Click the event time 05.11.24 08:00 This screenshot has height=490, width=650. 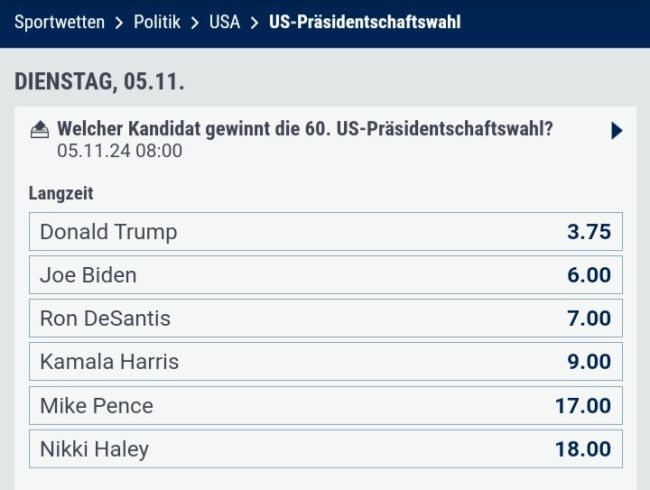(119, 152)
